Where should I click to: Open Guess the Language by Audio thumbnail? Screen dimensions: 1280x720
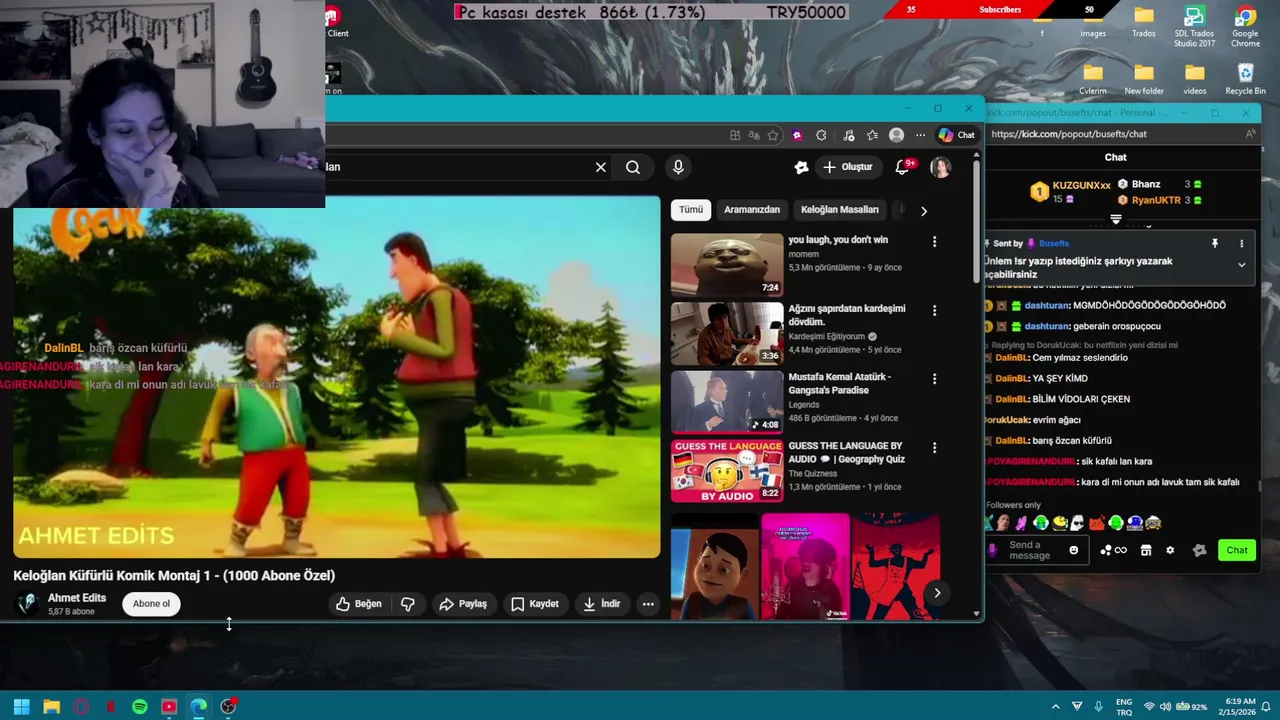[727, 471]
